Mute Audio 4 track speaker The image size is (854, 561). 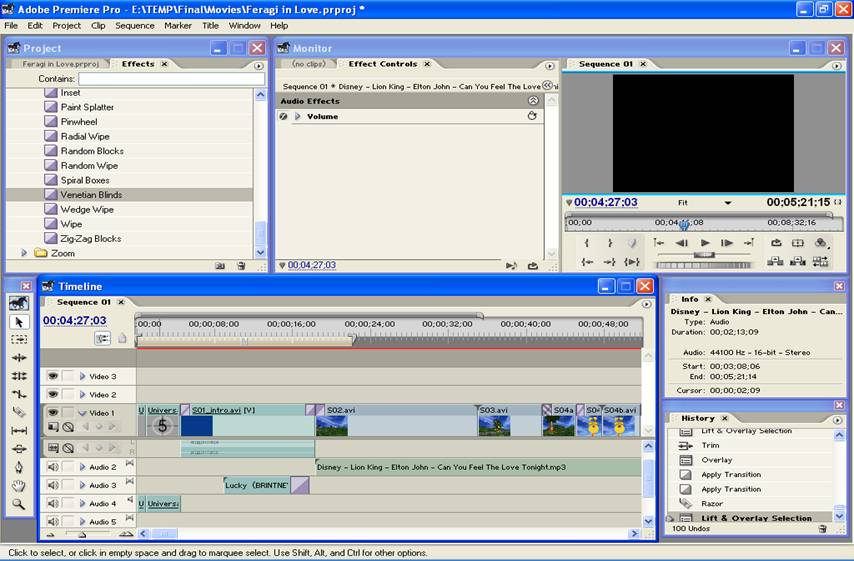[53, 503]
